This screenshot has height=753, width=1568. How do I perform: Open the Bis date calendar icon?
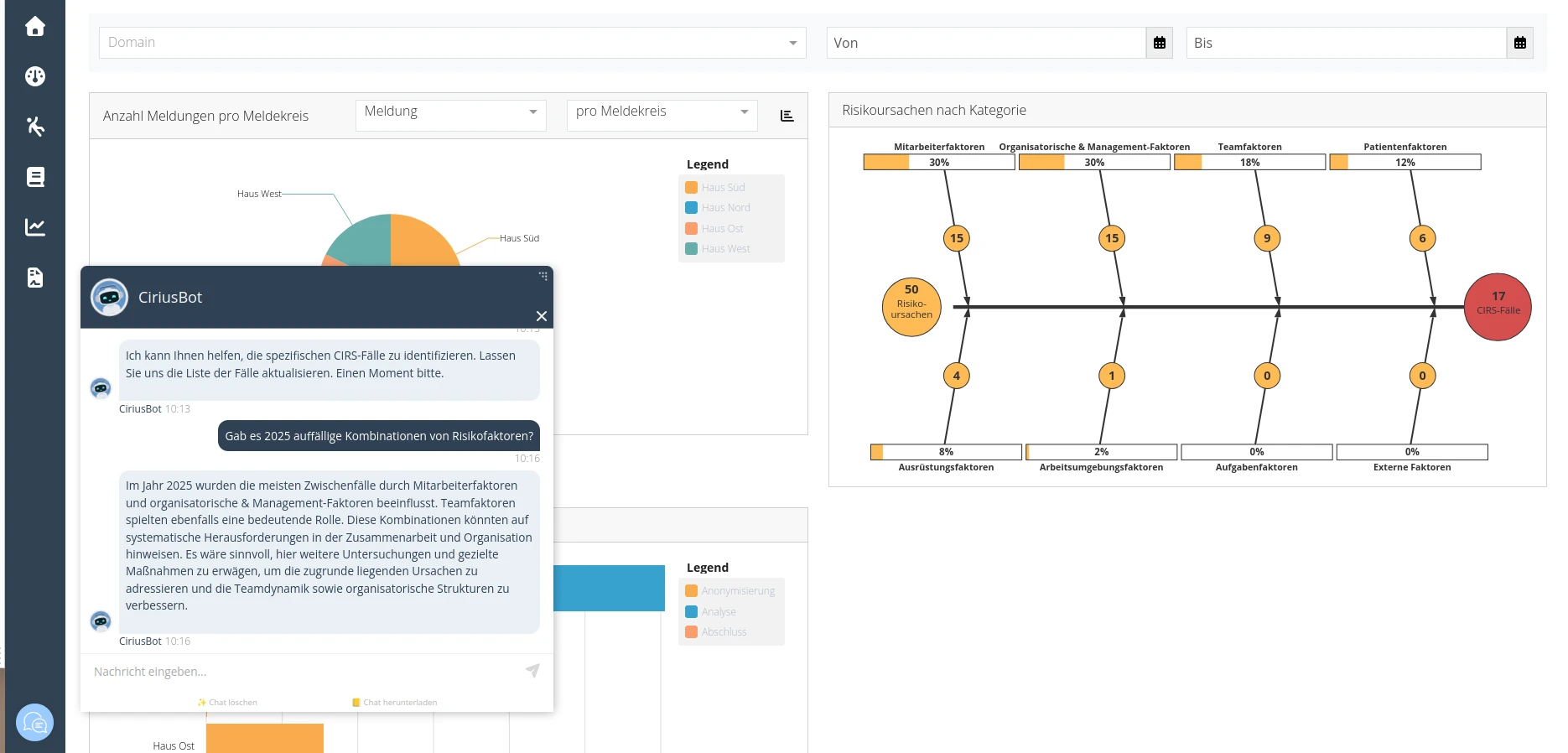click(x=1519, y=43)
